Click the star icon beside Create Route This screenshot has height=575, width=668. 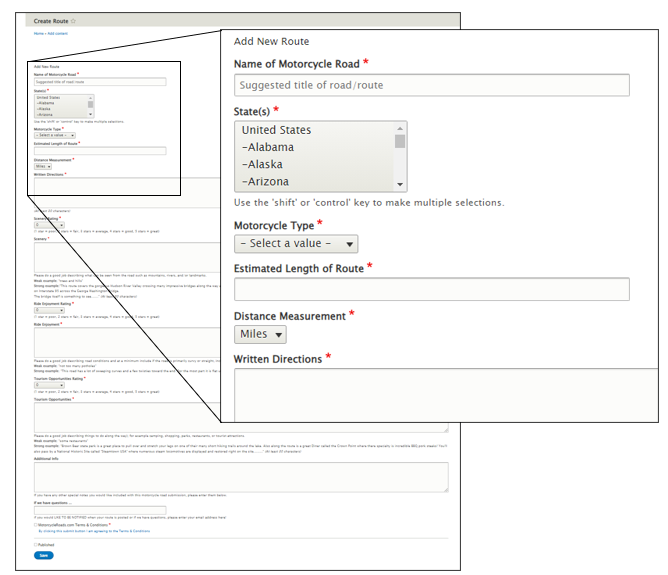(73, 20)
